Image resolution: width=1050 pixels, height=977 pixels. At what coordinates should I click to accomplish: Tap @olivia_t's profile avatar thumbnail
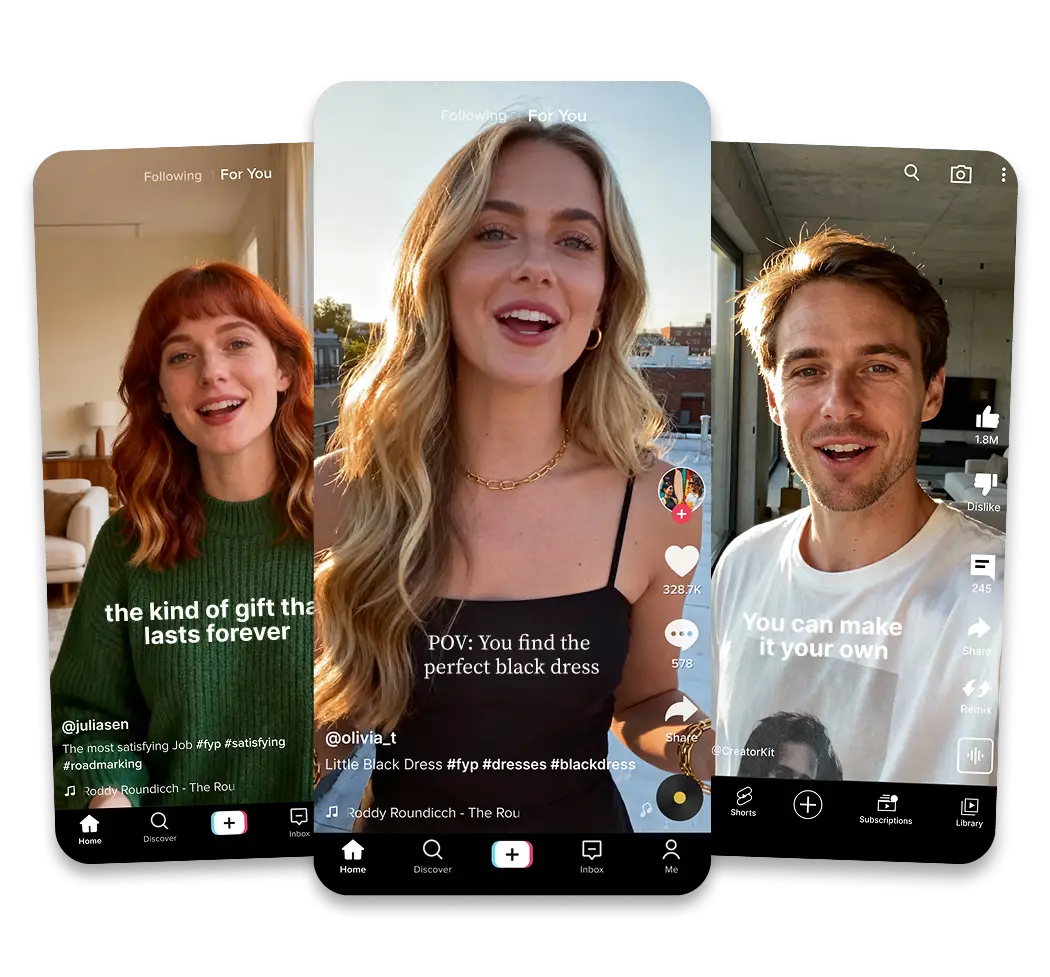click(x=679, y=490)
